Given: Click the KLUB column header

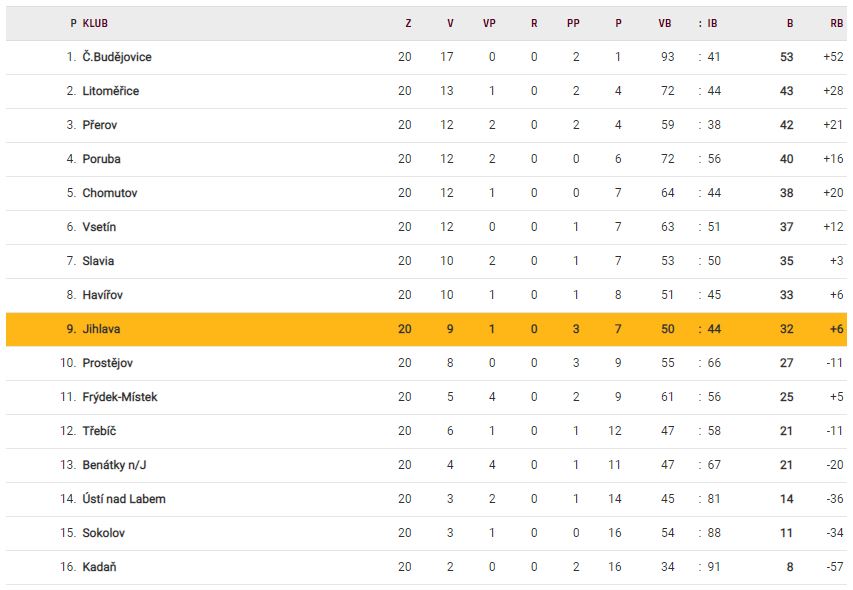Looking at the screenshot, I should [x=96, y=23].
